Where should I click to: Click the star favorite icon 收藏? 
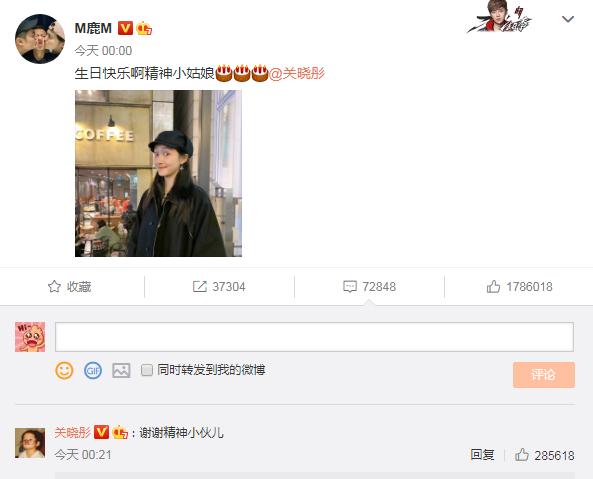coord(54,287)
